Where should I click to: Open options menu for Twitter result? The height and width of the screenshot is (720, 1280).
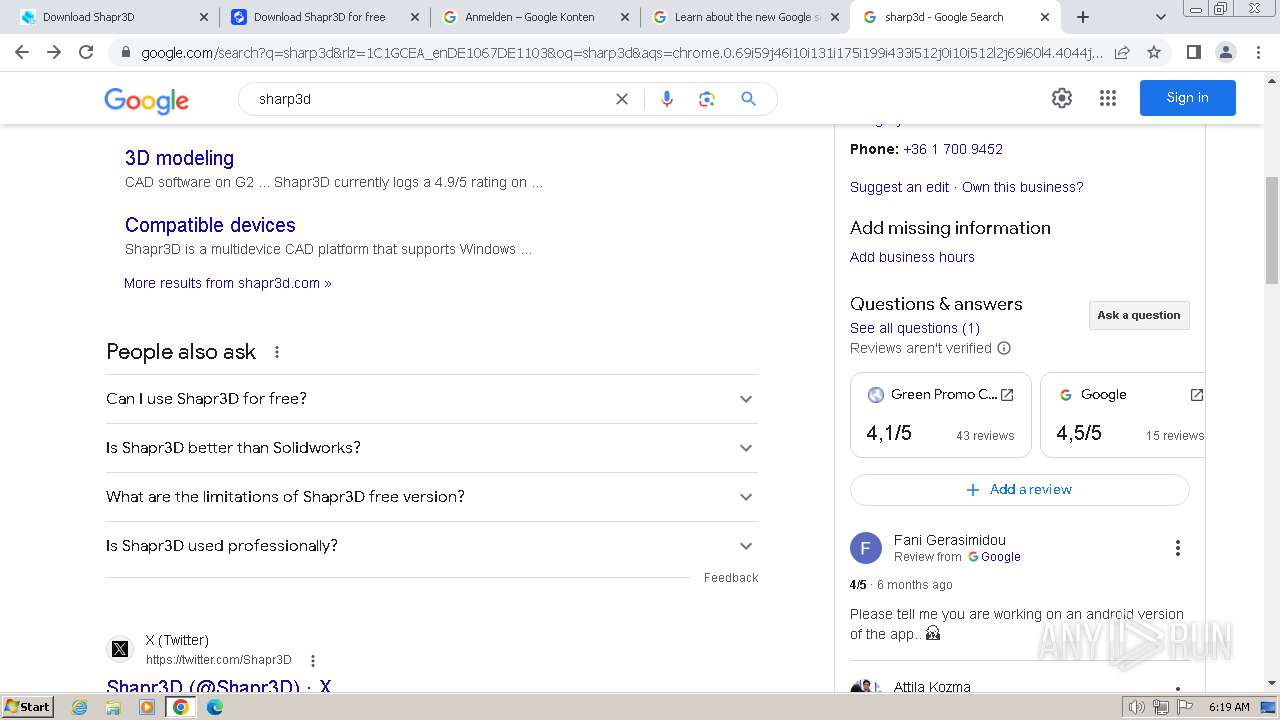pyautogui.click(x=313, y=661)
